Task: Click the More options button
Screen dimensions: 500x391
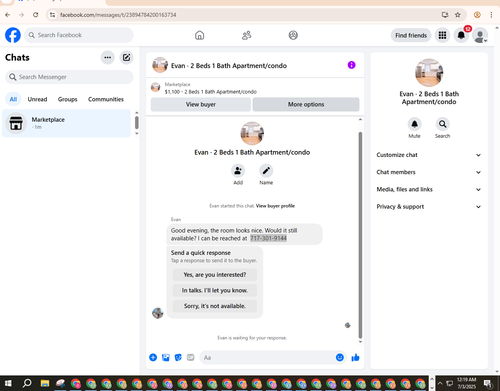Action: tap(306, 104)
